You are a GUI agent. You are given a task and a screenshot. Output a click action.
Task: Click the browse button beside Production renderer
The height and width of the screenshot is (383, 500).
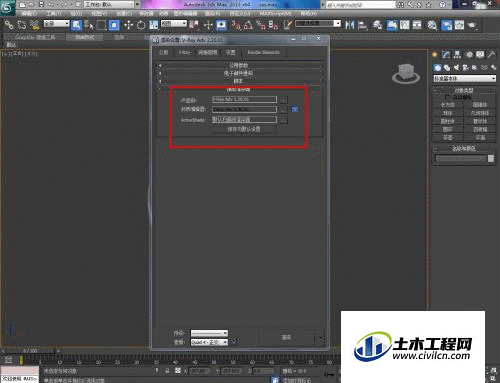tap(283, 100)
